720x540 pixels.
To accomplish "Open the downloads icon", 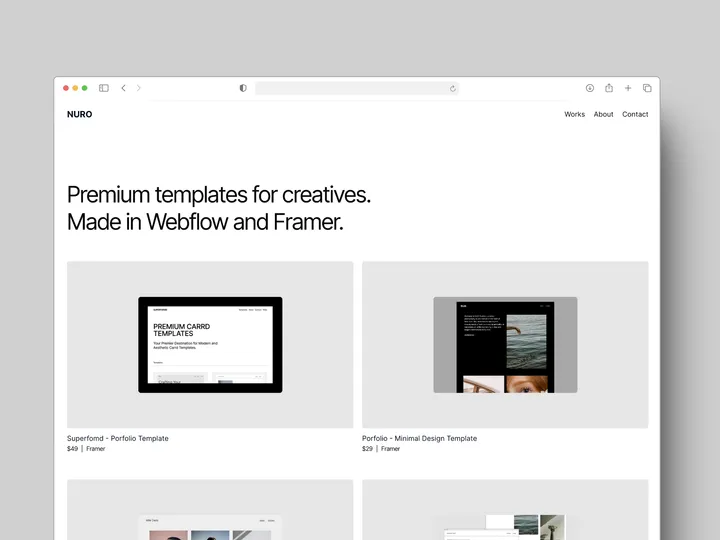I will [x=590, y=88].
